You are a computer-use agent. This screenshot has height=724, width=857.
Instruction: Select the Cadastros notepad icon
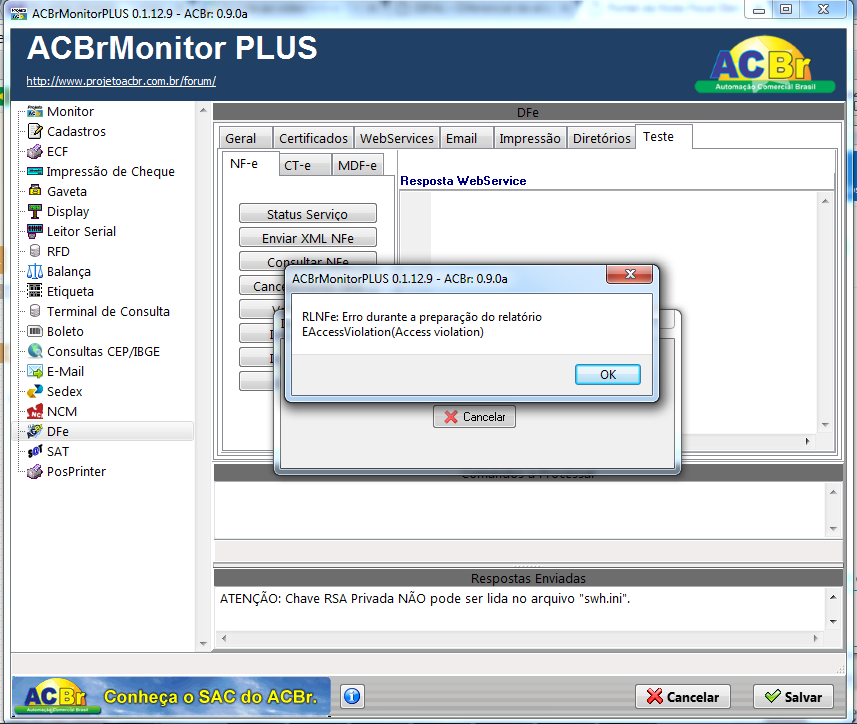click(x=35, y=131)
